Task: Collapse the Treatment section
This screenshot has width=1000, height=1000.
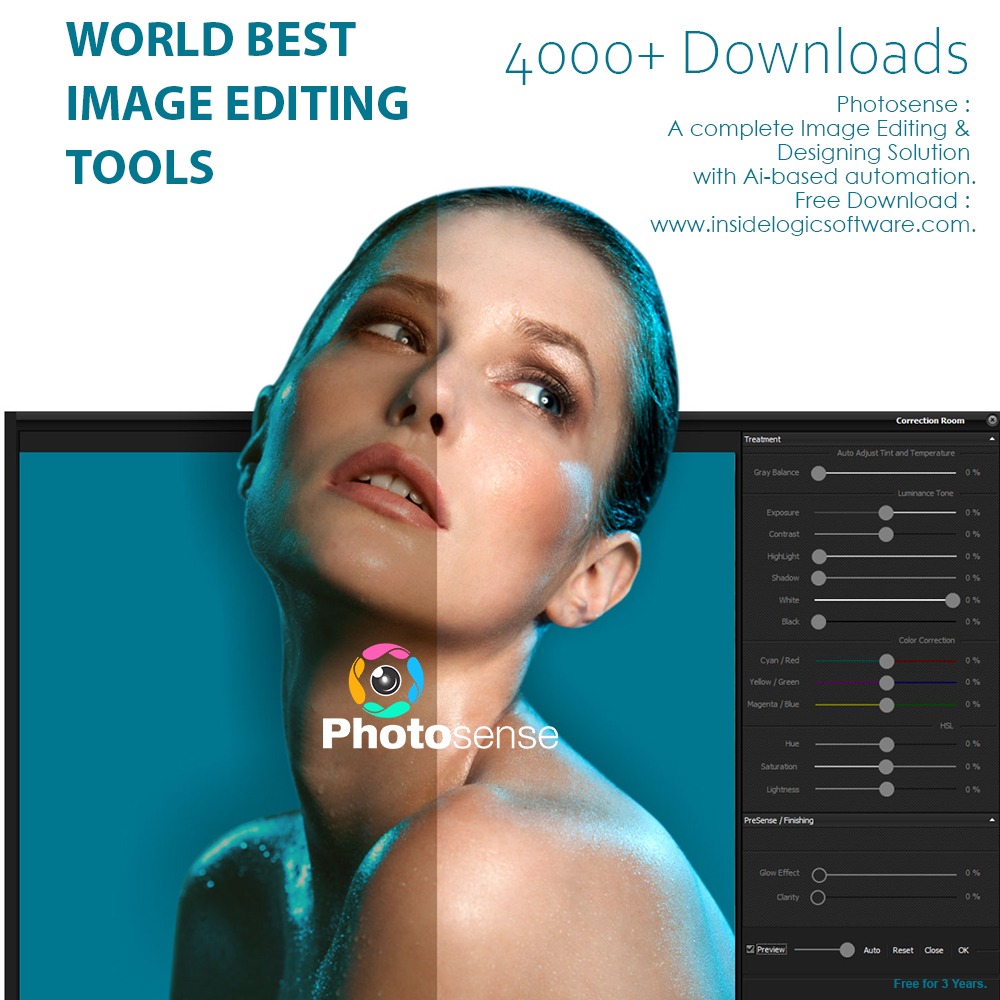Action: 992,439
